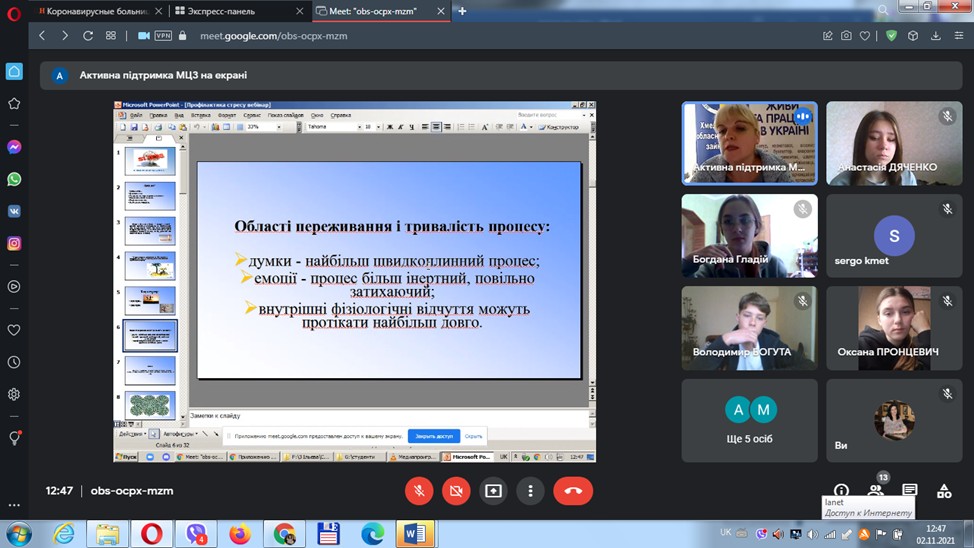974x548 pixels.
Task: Hang up the call
Action: pos(573,491)
